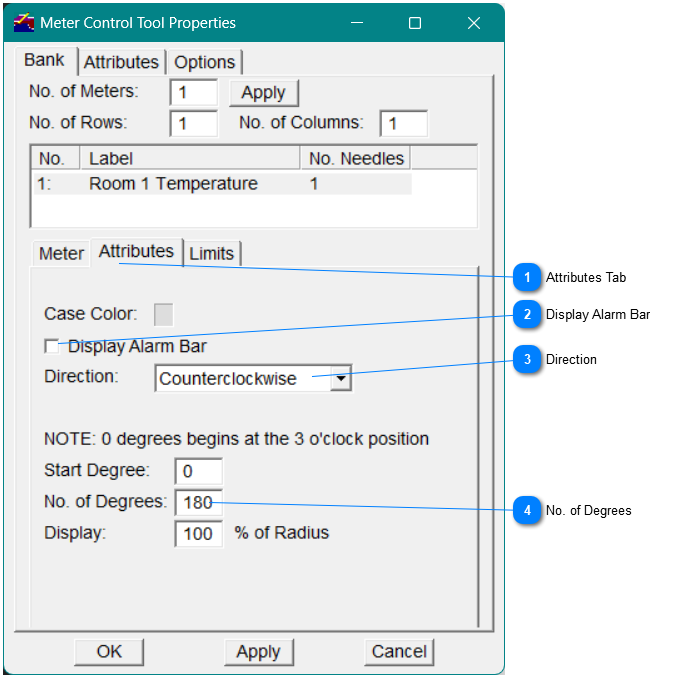Click the No. column header

[55, 158]
